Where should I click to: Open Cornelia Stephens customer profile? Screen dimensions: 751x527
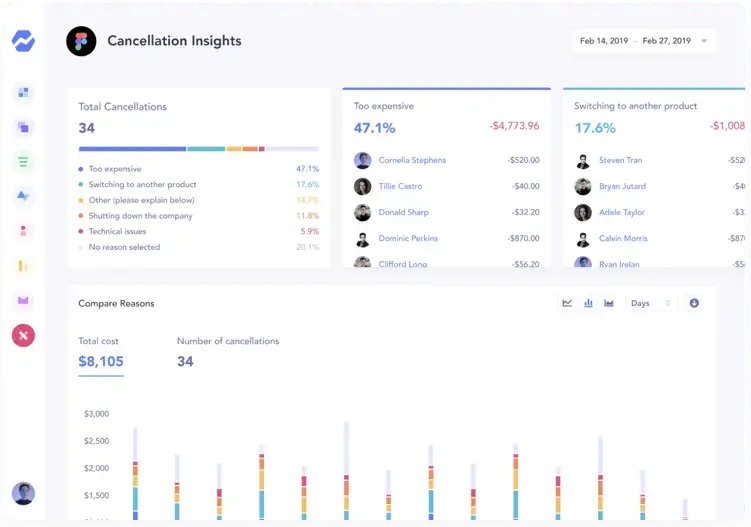coord(412,160)
